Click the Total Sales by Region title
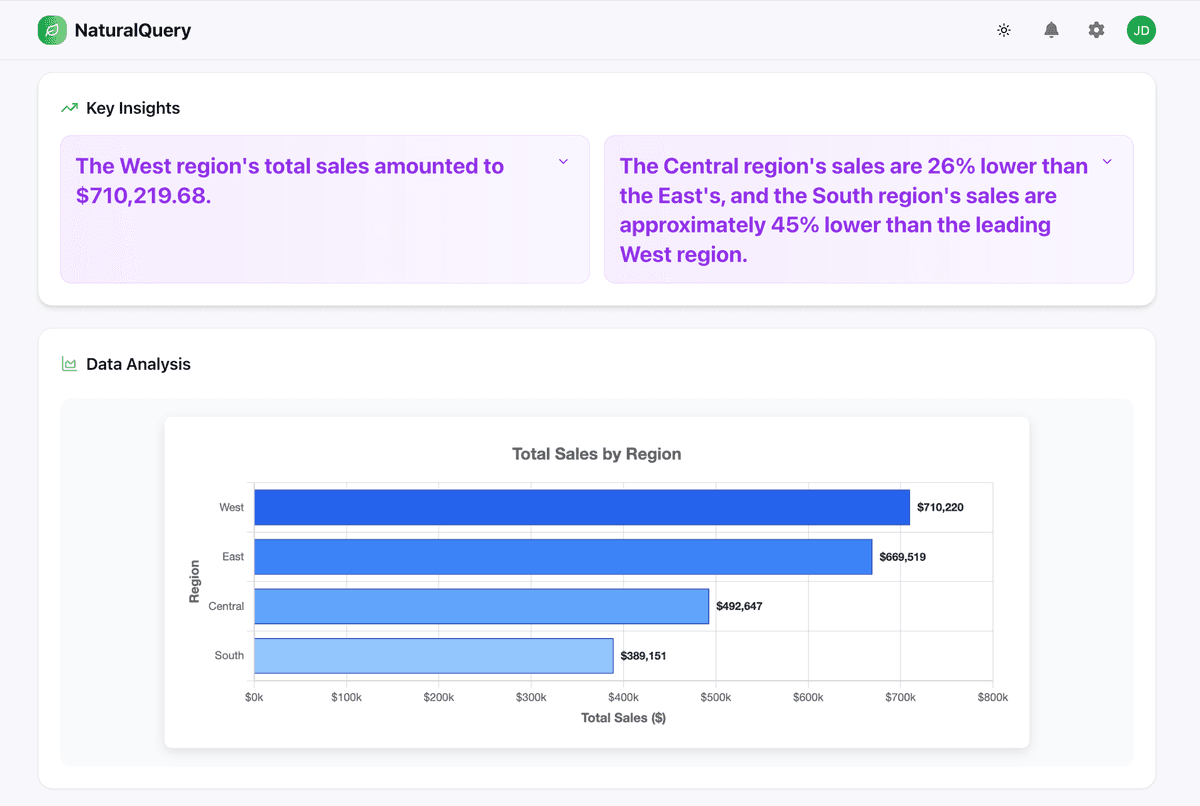The width and height of the screenshot is (1200, 806). [596, 454]
